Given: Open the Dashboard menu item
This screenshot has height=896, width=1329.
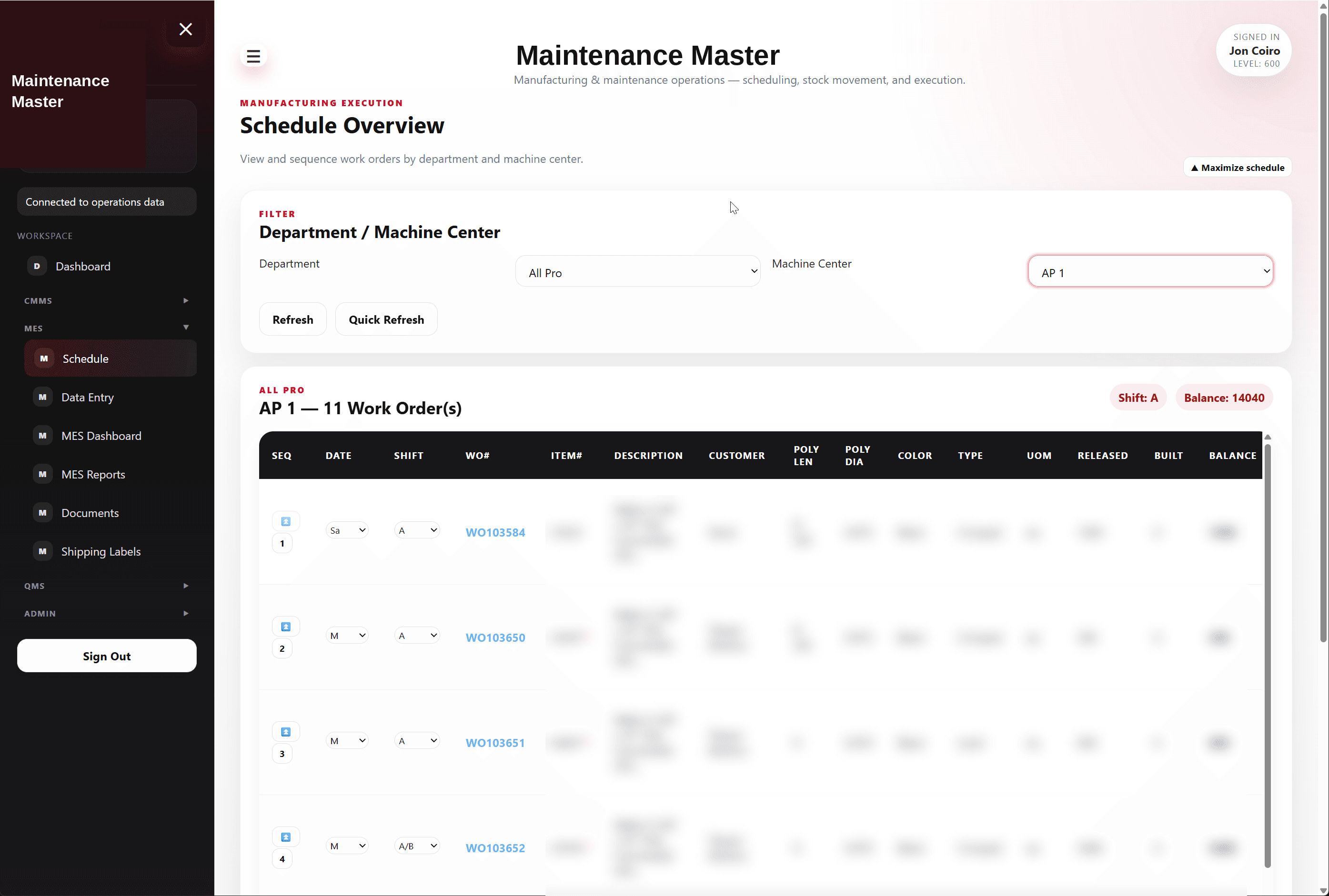Looking at the screenshot, I should click(107, 266).
